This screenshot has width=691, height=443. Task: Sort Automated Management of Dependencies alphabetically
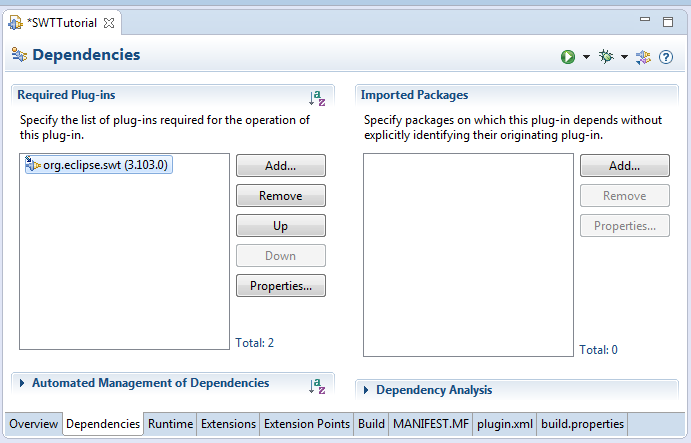coord(317,386)
